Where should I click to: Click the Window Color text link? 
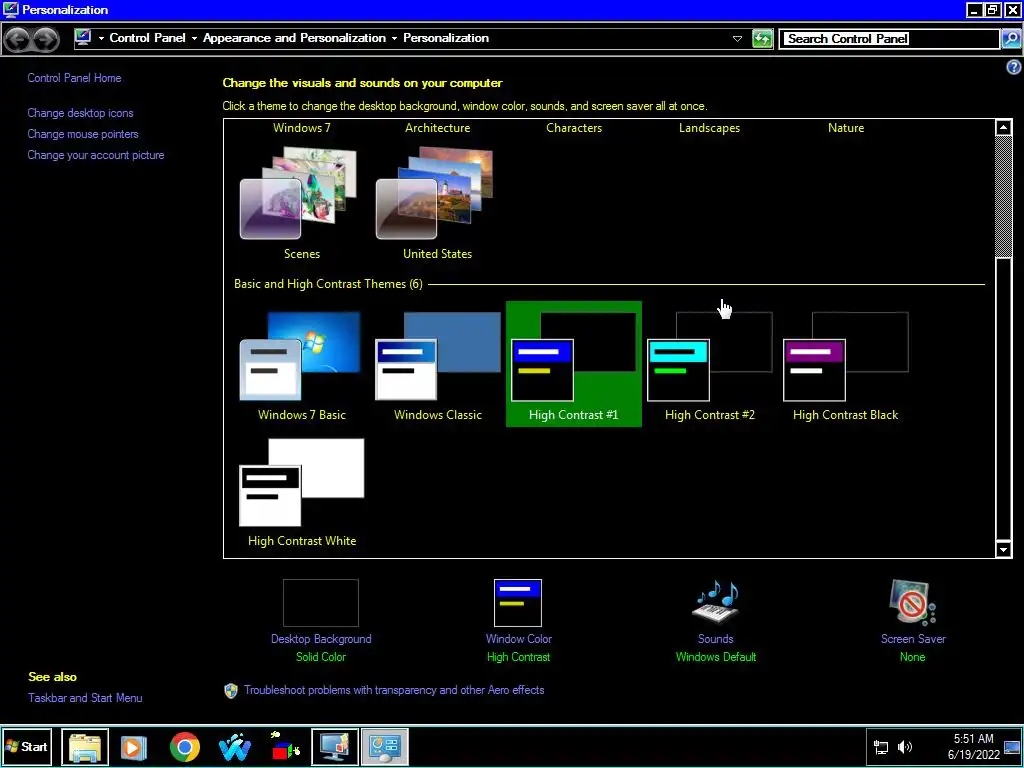click(519, 639)
